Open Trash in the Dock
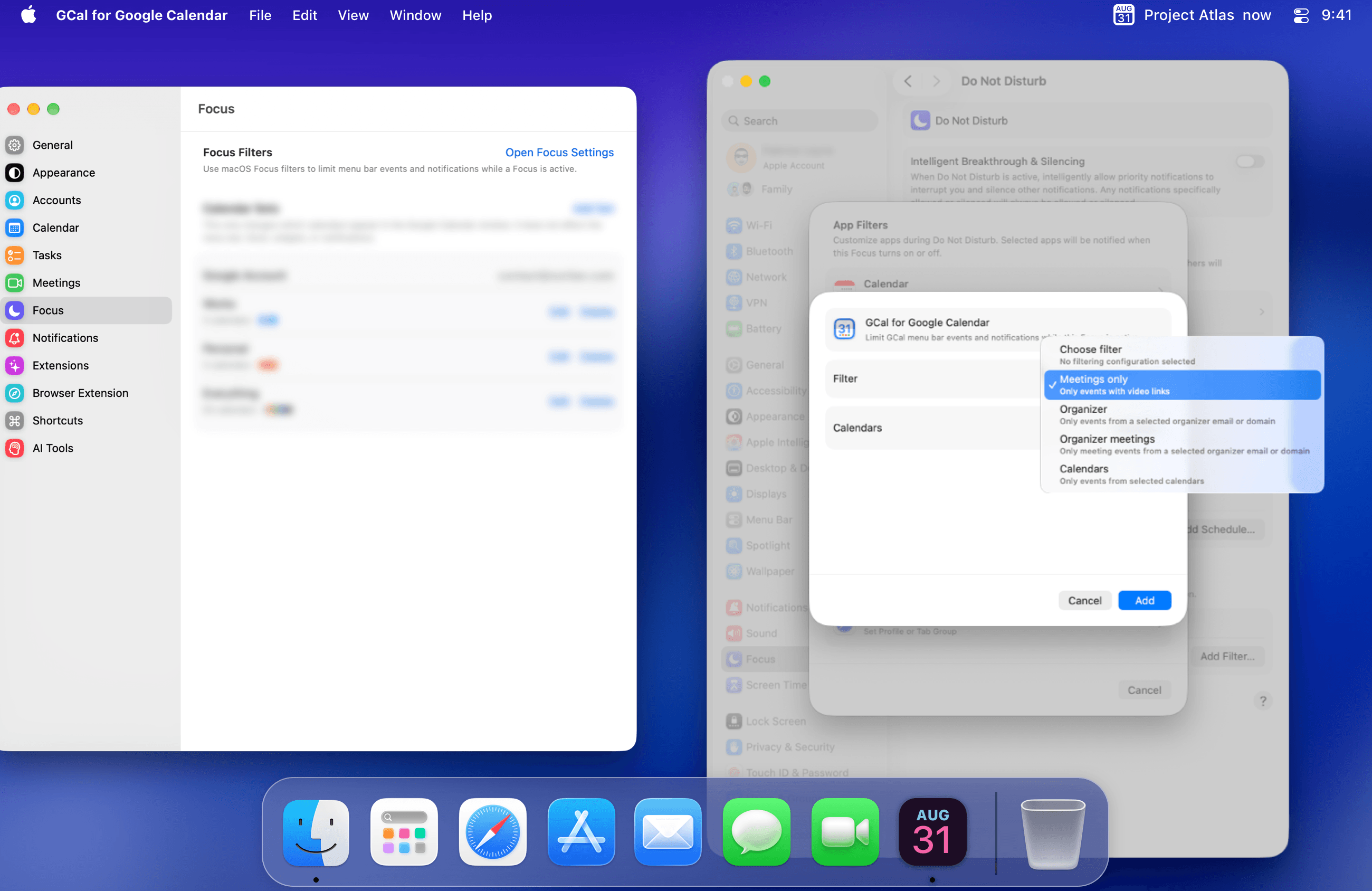This screenshot has height=891, width=1372. tap(1053, 833)
